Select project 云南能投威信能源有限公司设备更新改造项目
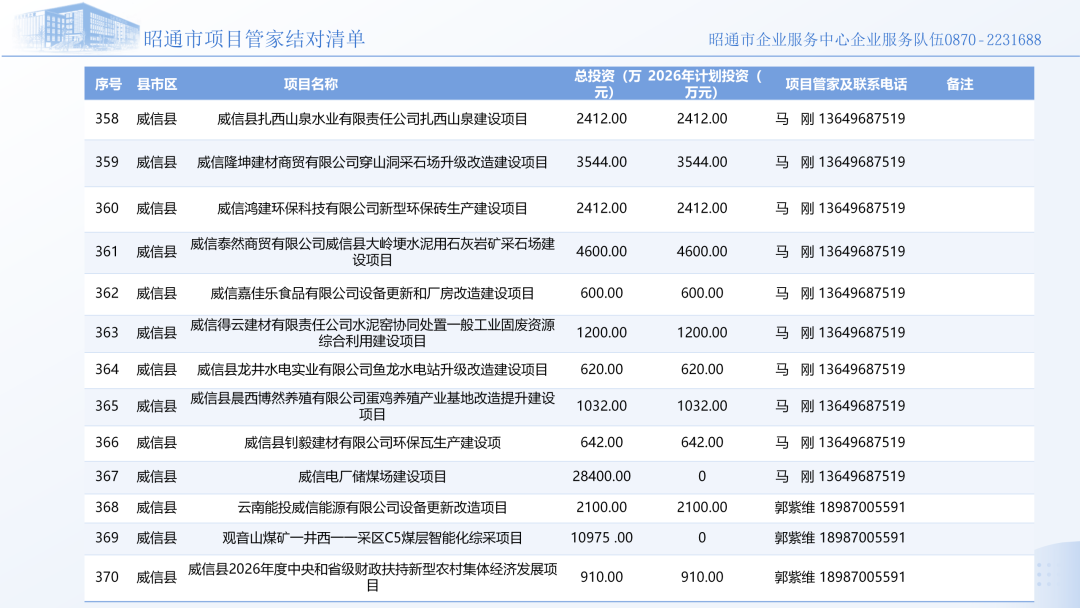1080x608 pixels. [x=372, y=507]
